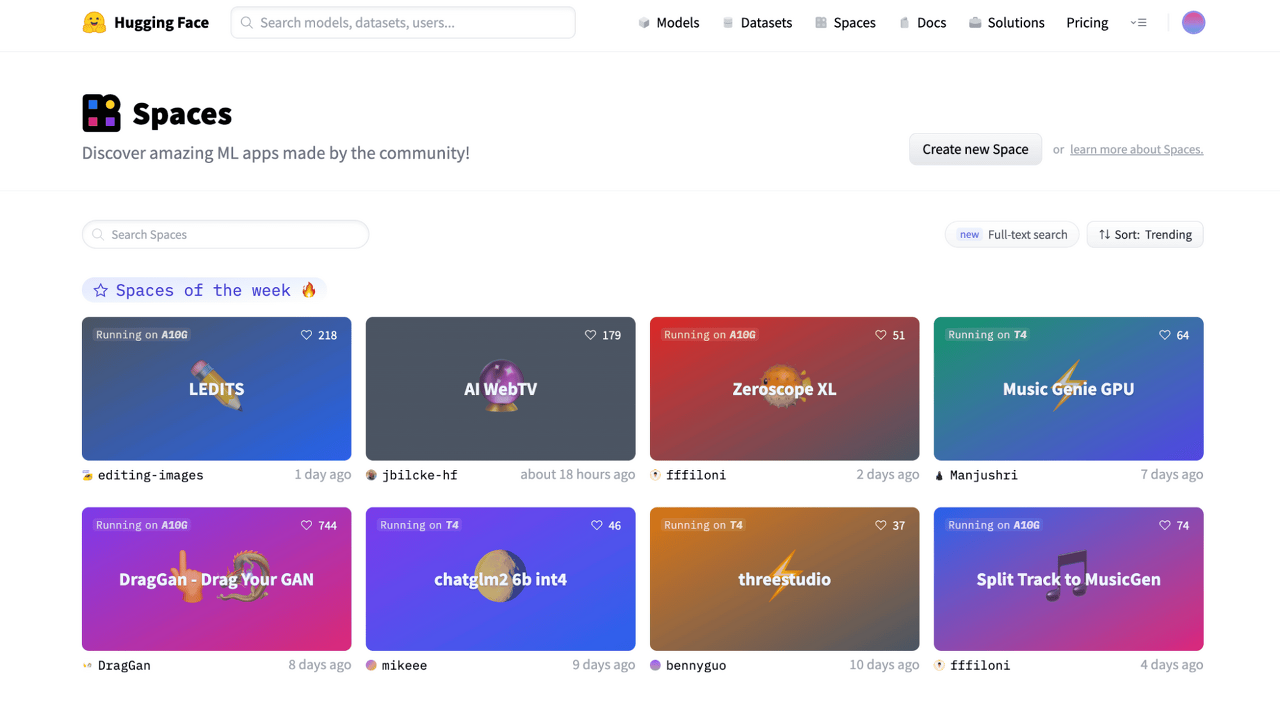Open editing-images author link
Image resolution: width=1280 pixels, height=722 pixels.
point(151,475)
